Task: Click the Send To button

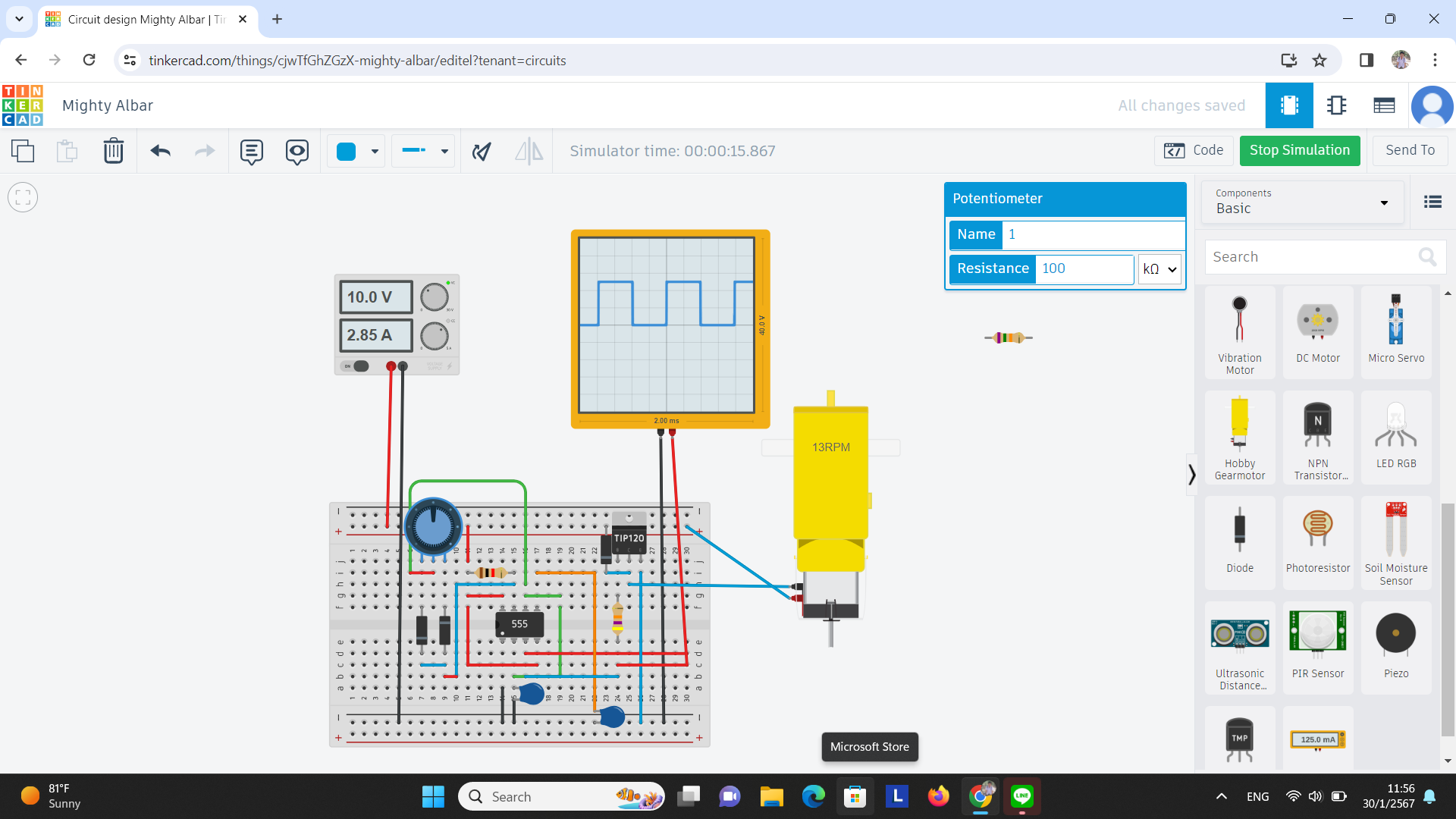Action: (1410, 150)
